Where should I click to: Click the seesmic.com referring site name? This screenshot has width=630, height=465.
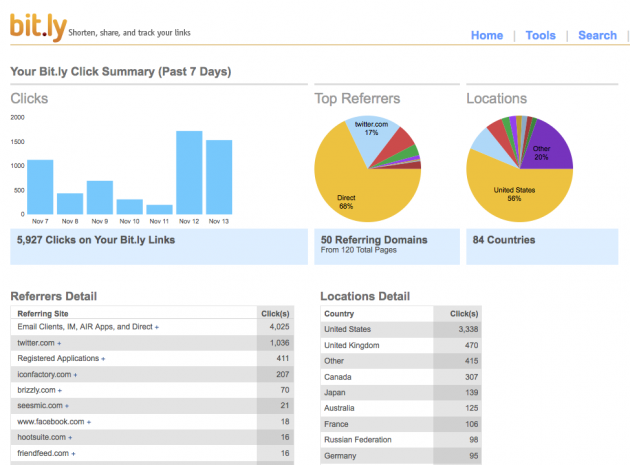pyautogui.click(x=40, y=406)
